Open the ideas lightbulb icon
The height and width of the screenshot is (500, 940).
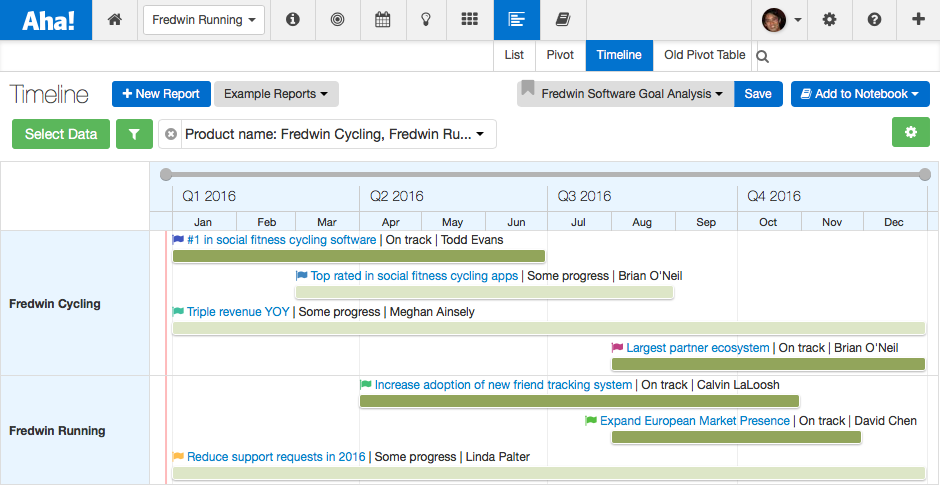coord(426,20)
